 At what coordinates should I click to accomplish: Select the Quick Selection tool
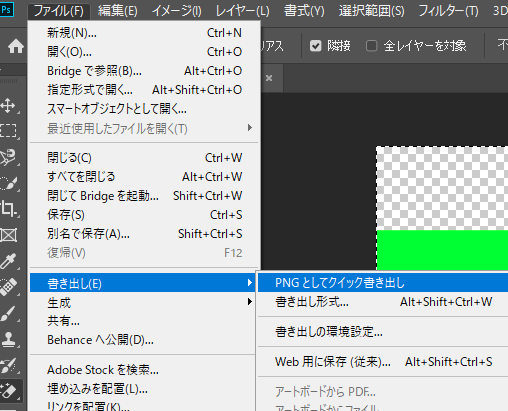coord(8,183)
